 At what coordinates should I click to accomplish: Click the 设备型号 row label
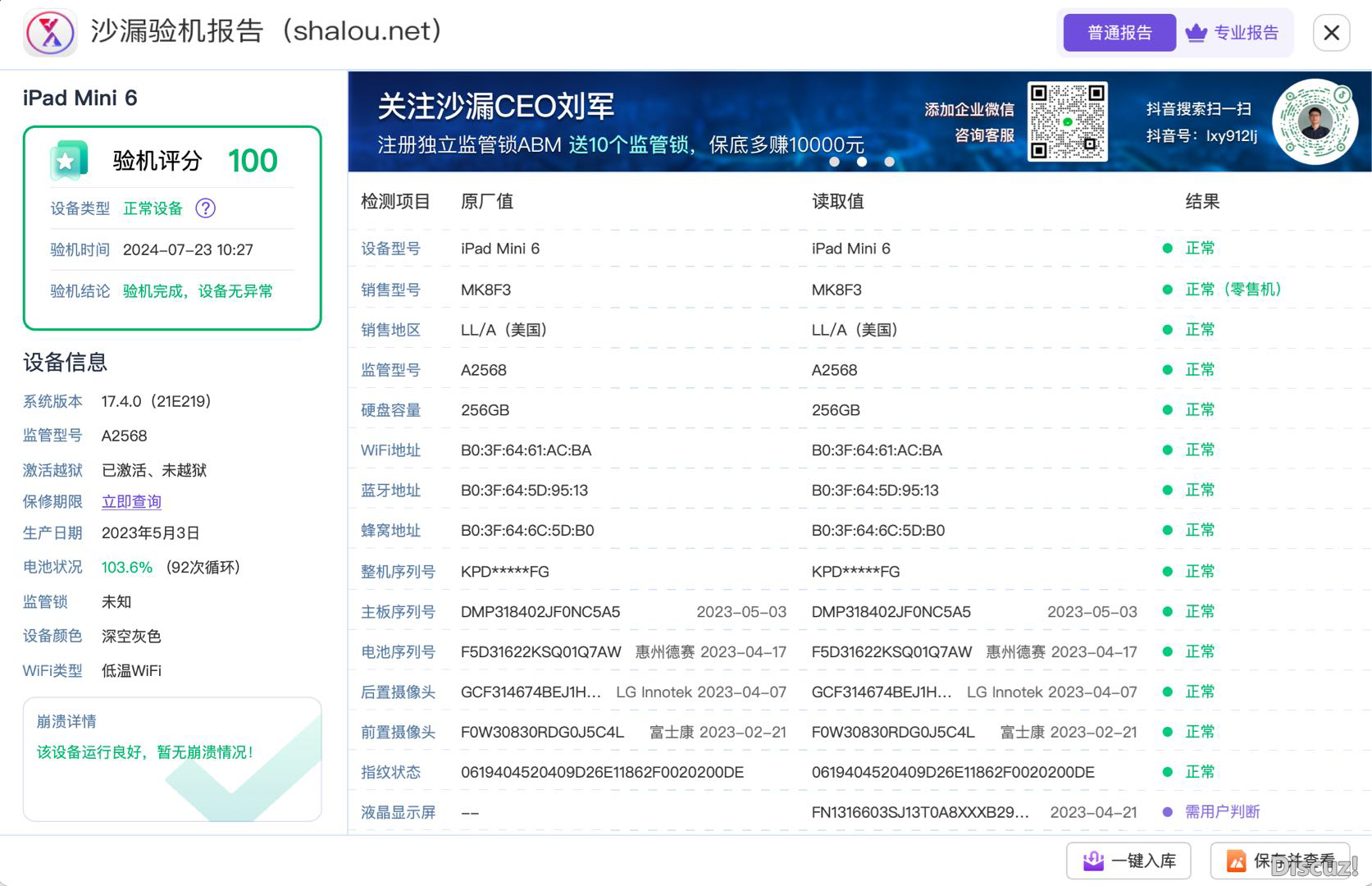390,249
